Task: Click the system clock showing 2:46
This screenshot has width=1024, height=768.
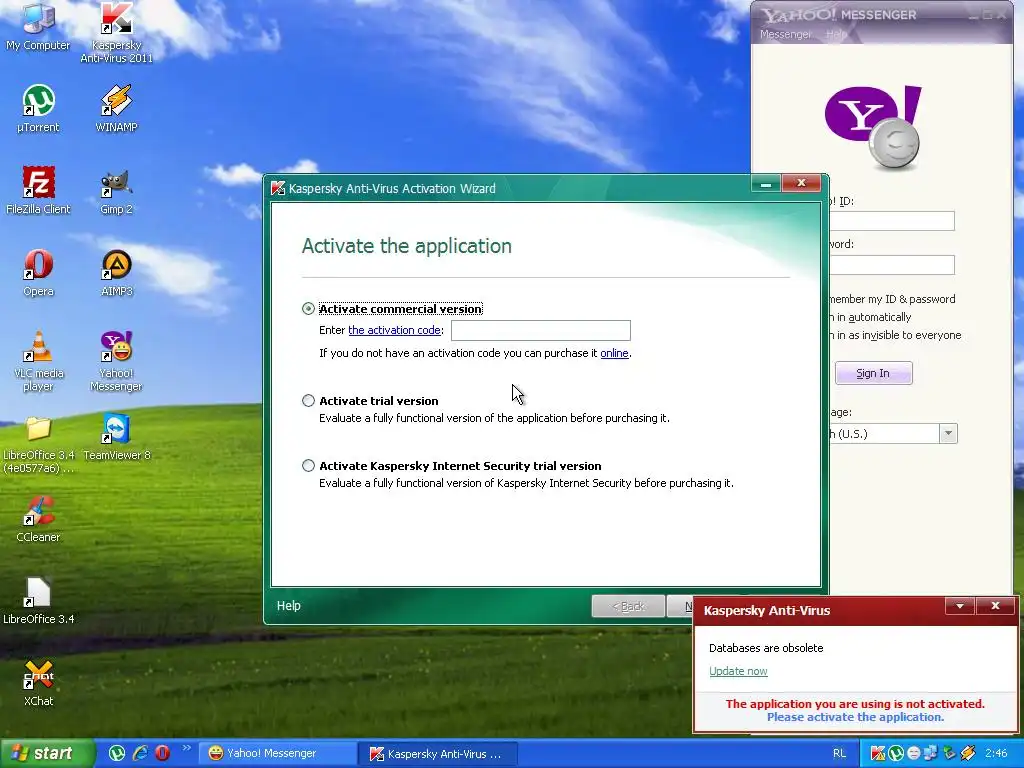Action: [x=997, y=754]
